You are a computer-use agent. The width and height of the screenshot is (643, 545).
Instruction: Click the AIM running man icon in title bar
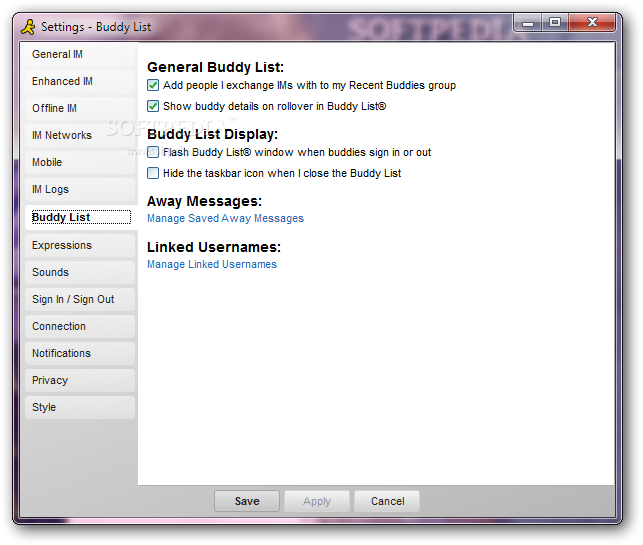28,27
